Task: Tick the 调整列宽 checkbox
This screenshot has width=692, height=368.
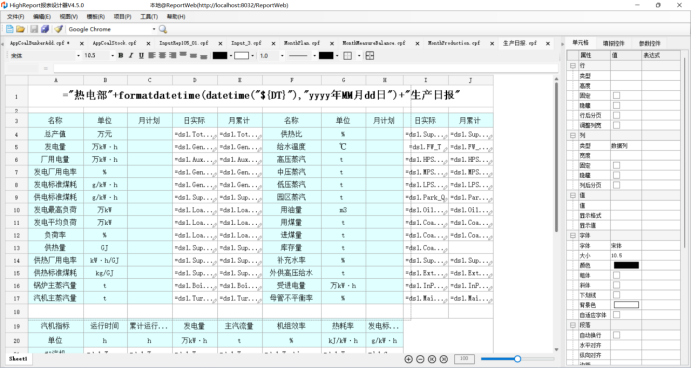Action: coord(617,125)
